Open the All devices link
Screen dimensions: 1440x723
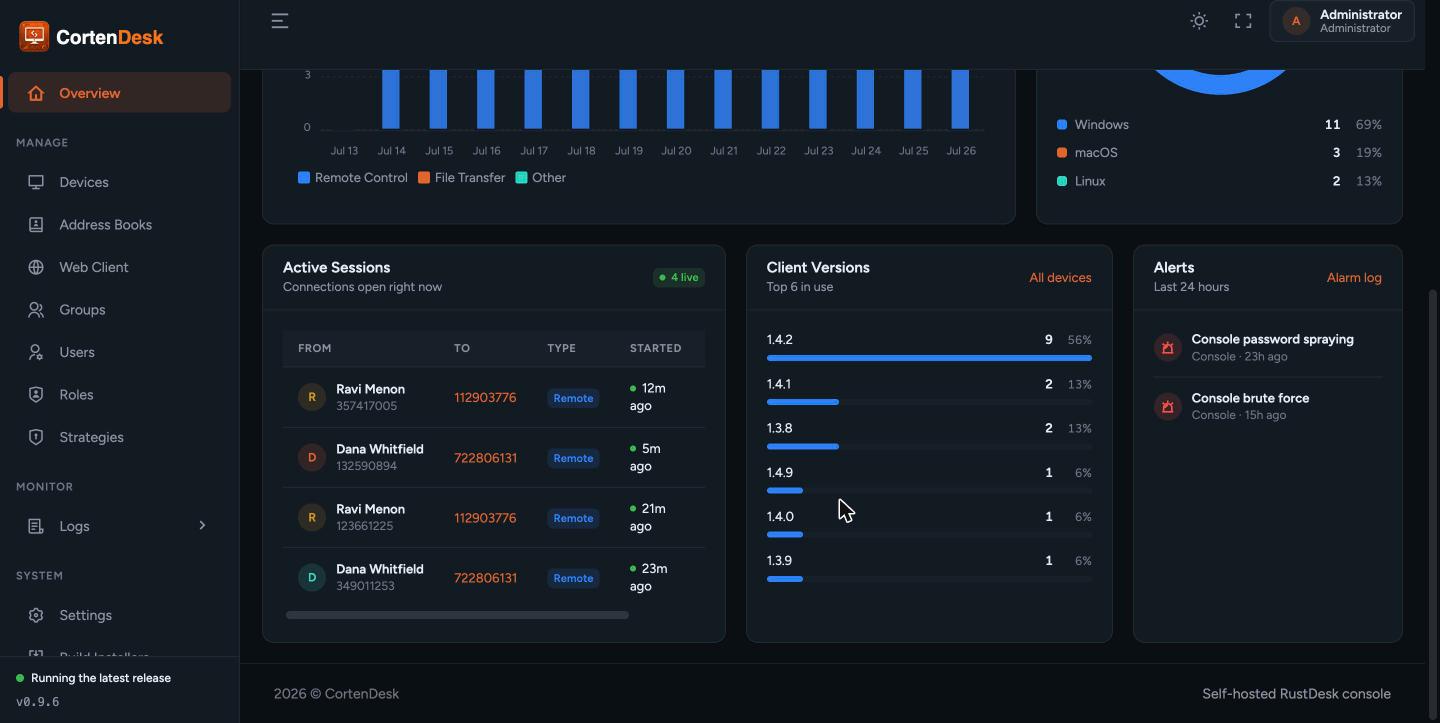point(1060,278)
